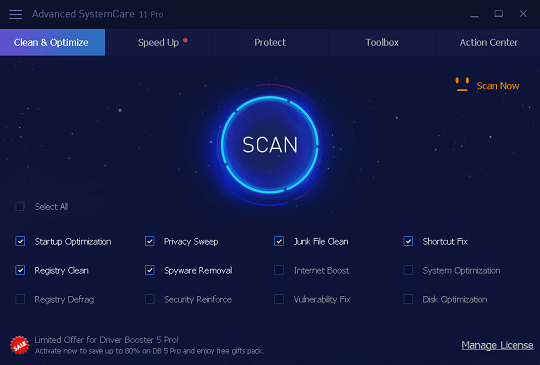Tick the Vulnerability Fix checkbox
The width and height of the screenshot is (540, 365).
coord(279,299)
